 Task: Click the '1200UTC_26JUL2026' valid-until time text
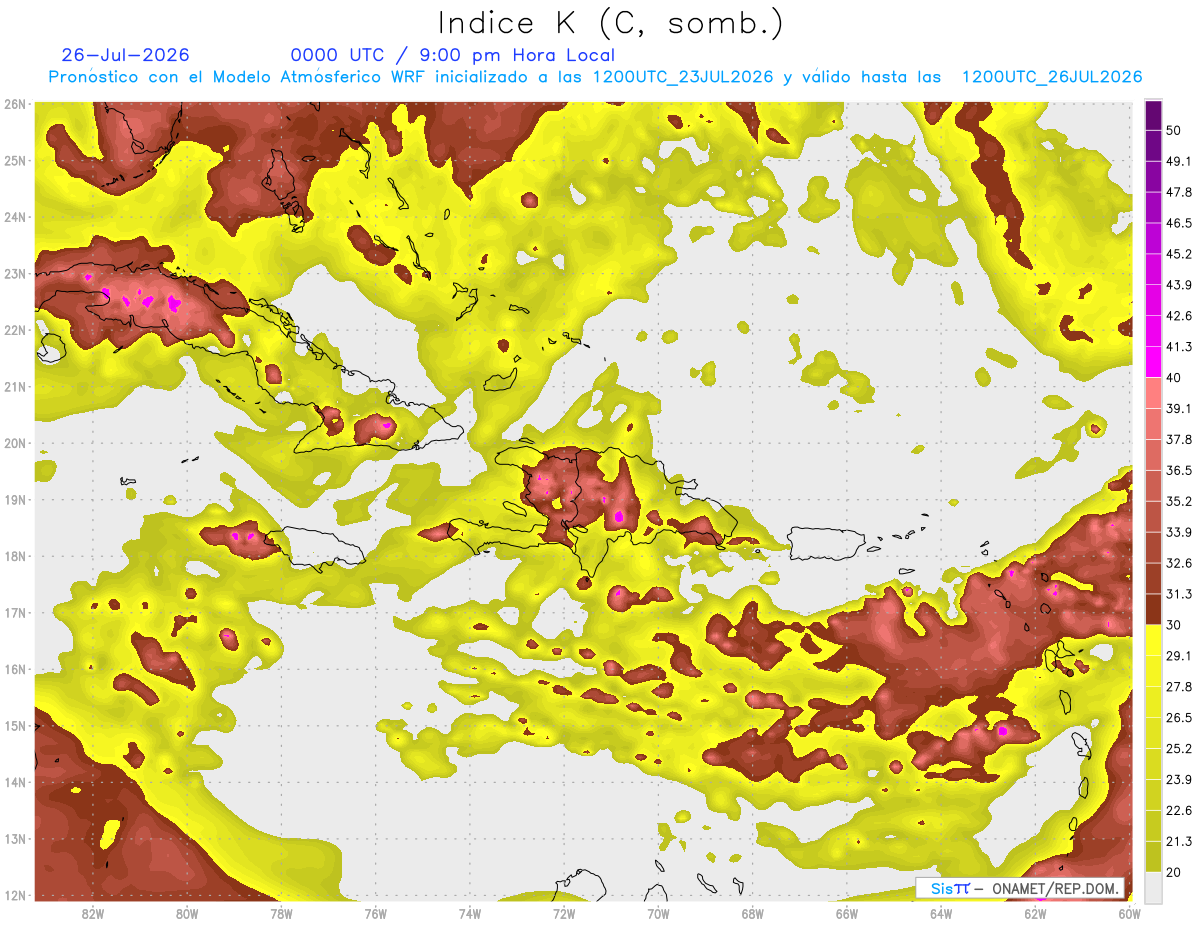pyautogui.click(x=1052, y=77)
